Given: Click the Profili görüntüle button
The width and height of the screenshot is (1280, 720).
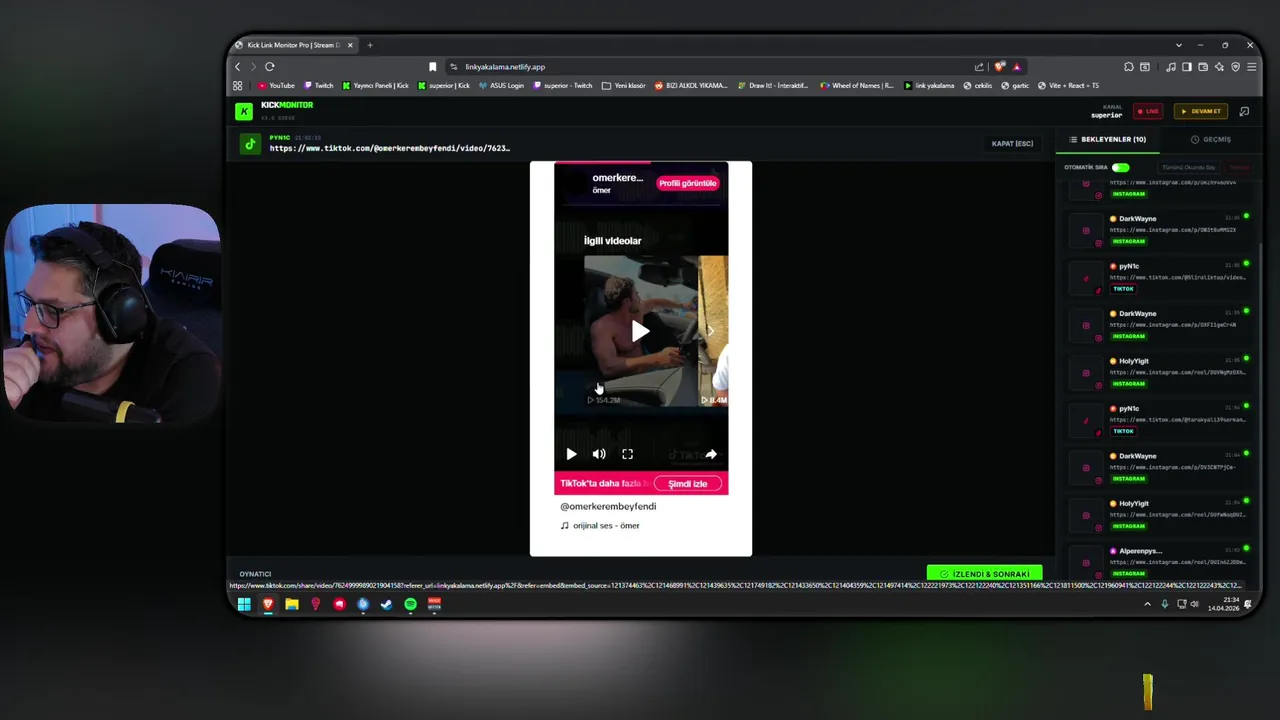Looking at the screenshot, I should [x=688, y=183].
